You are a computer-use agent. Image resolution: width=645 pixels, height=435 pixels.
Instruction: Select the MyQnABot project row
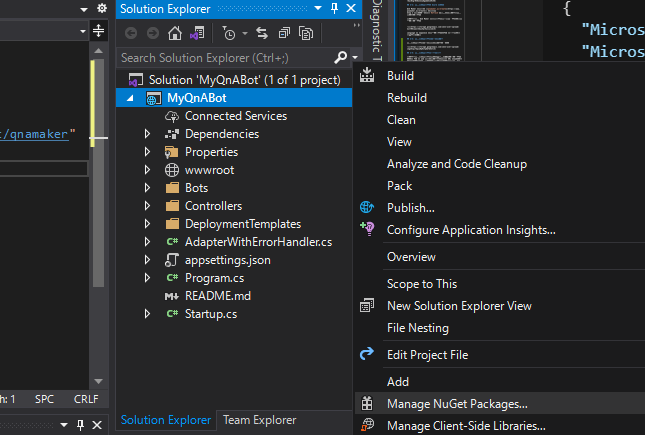(x=234, y=98)
